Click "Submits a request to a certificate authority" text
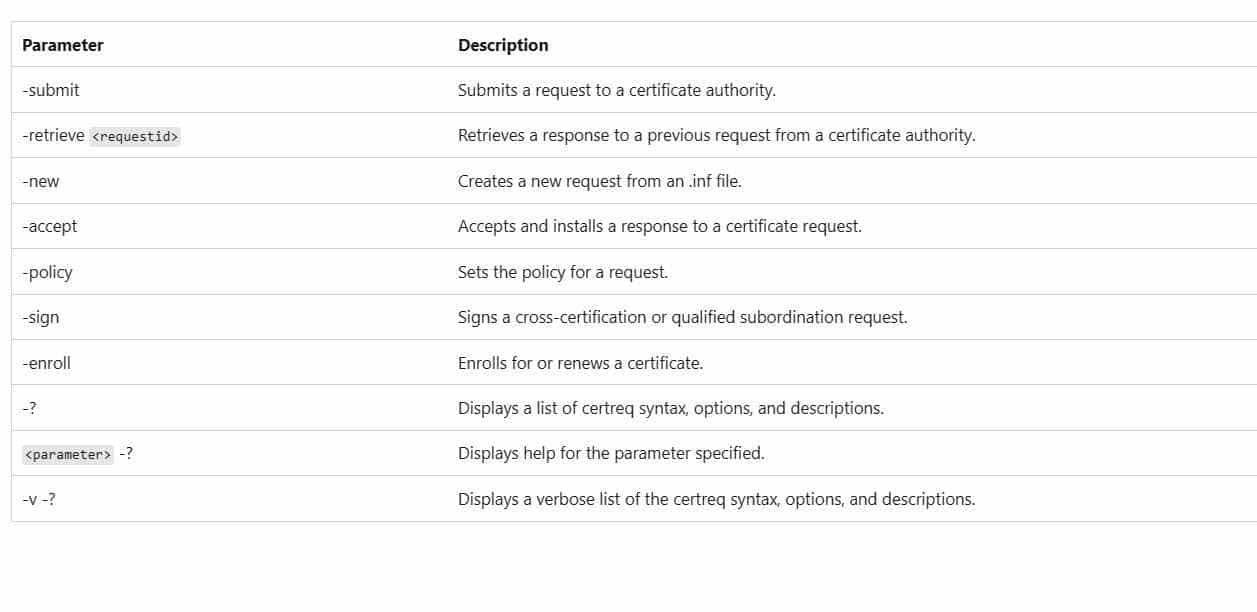1257x612 pixels. 616,90
